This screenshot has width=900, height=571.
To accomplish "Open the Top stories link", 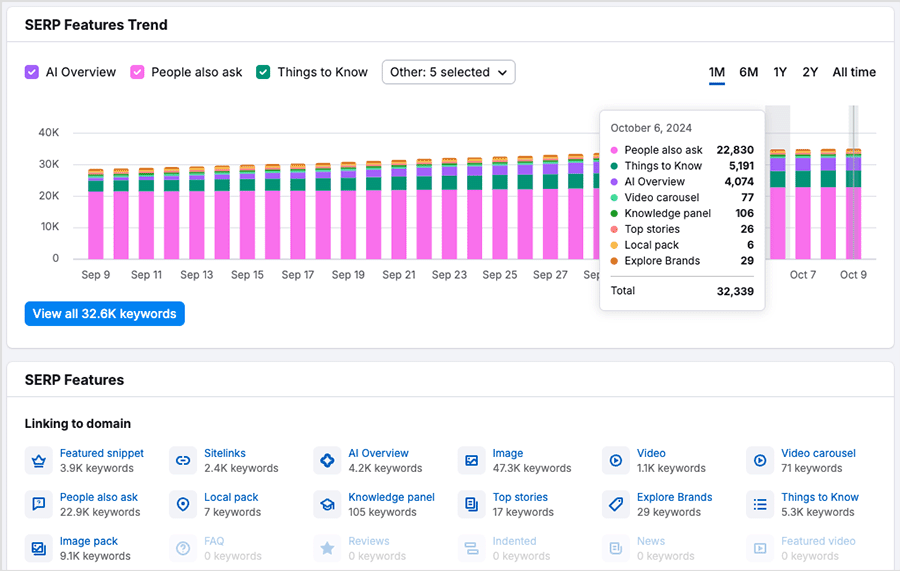I will [x=520, y=497].
